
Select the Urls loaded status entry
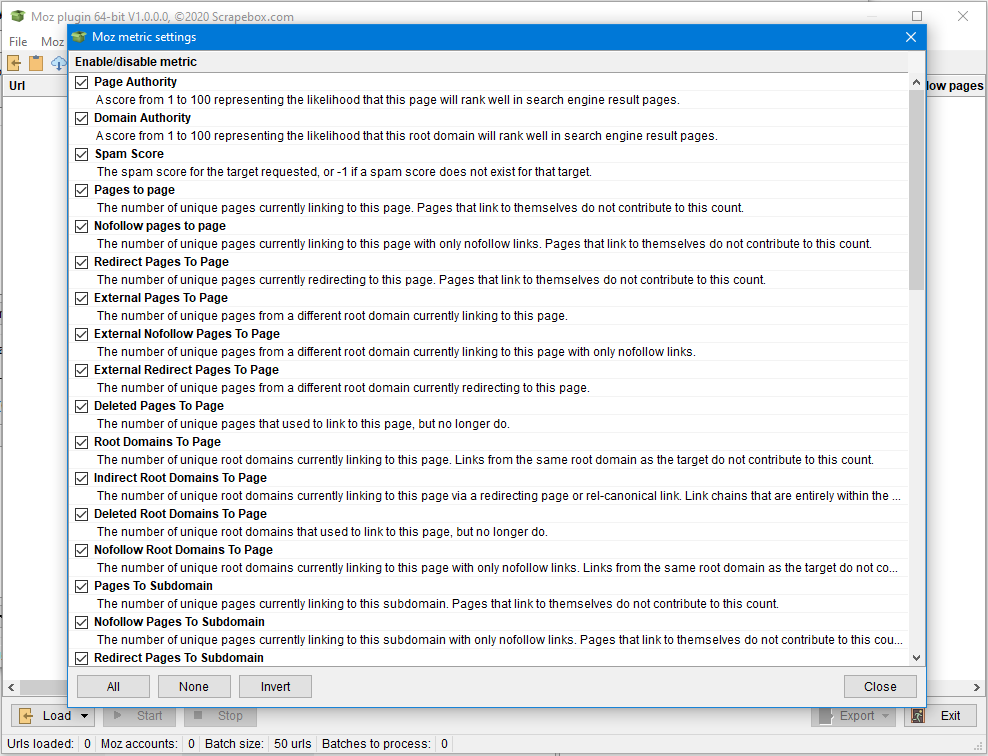(x=49, y=744)
